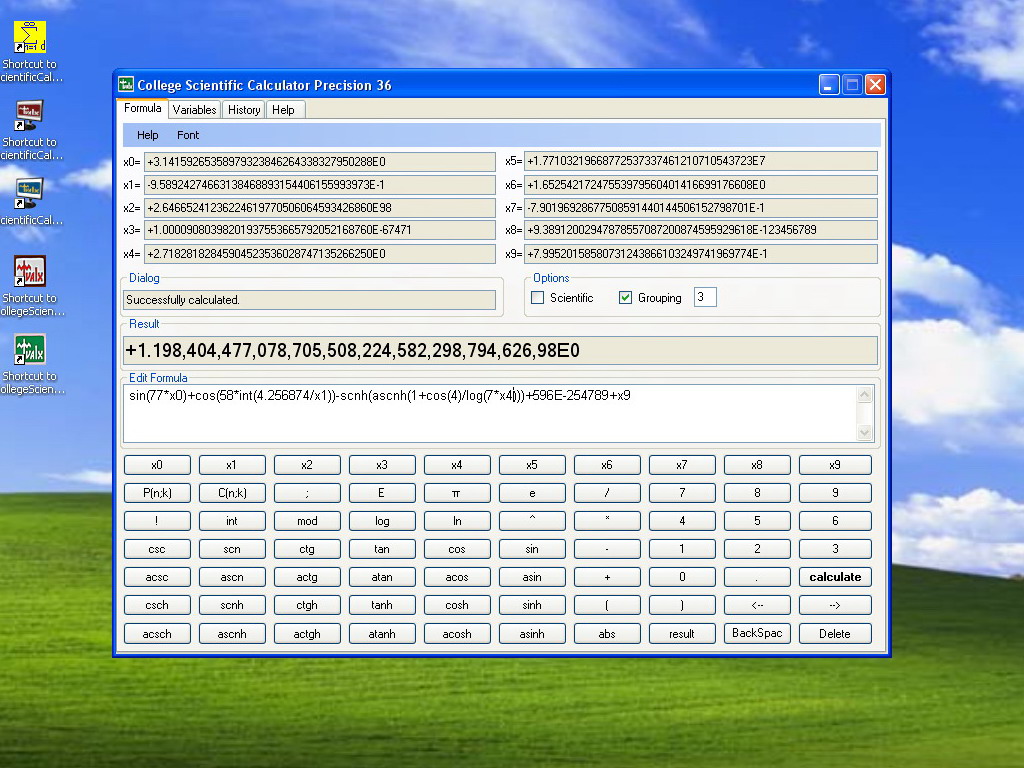The width and height of the screenshot is (1024, 768).
Task: Click the P(n;k) permutation button
Action: pos(157,493)
